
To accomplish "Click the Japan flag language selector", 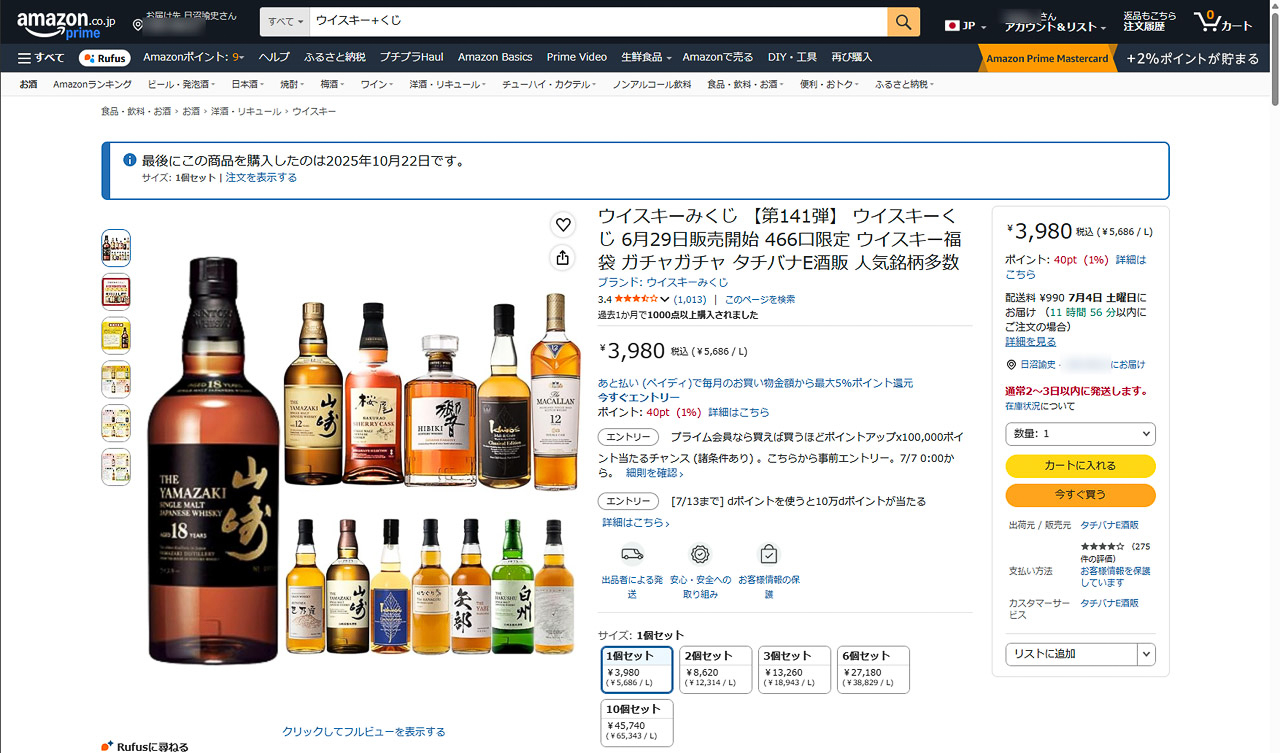I will click(964, 25).
